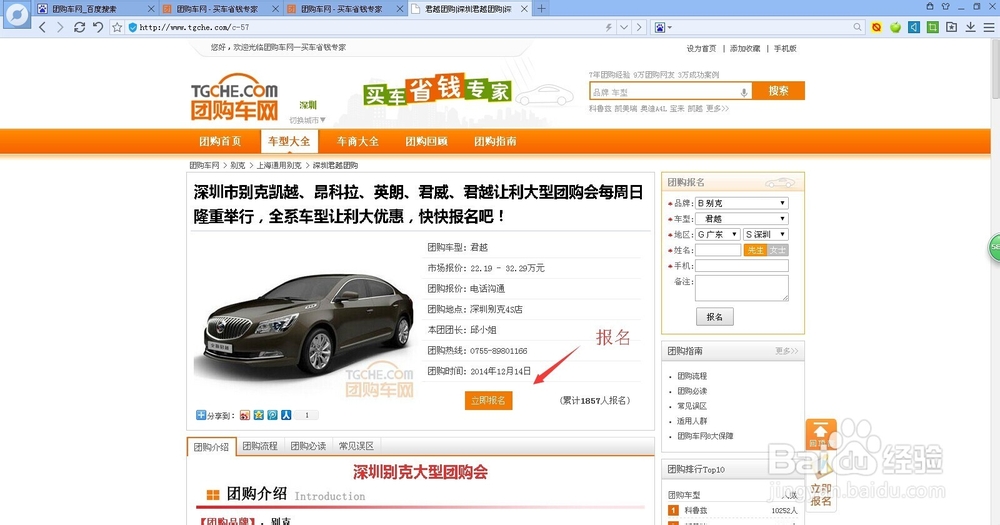Screen dimensions: 1000x525
Task: Share to Qzone via yellow star icon
Action: pyautogui.click(x=258, y=415)
